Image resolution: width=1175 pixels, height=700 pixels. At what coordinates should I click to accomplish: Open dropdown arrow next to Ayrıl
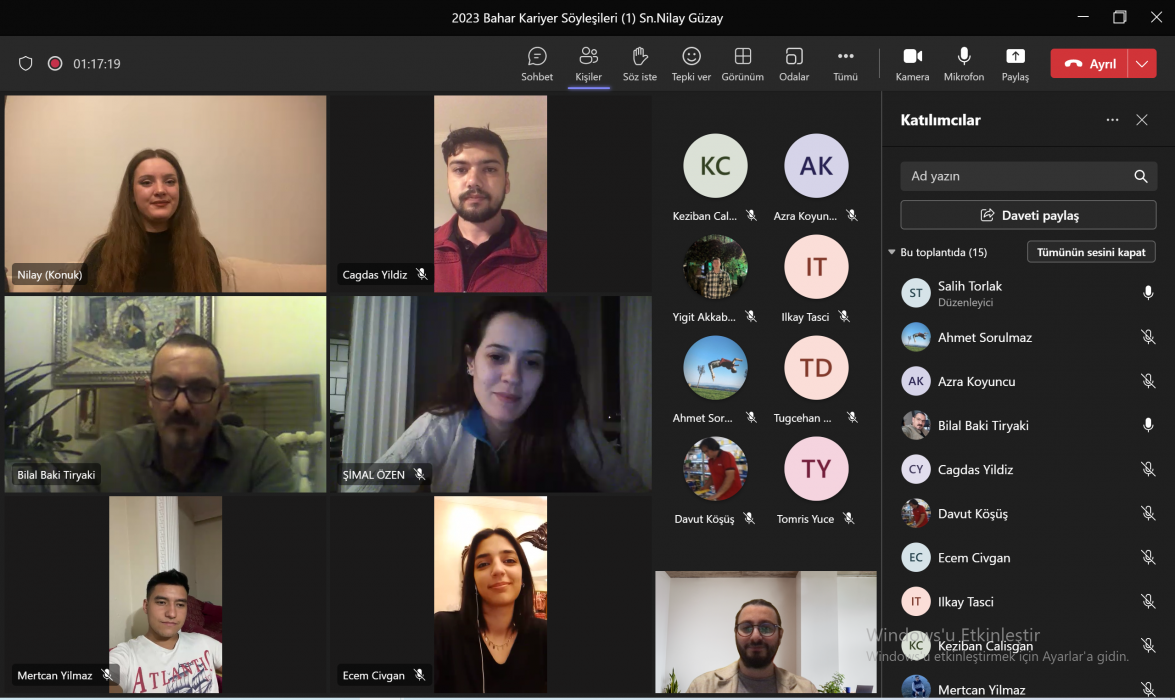[x=1142, y=64]
